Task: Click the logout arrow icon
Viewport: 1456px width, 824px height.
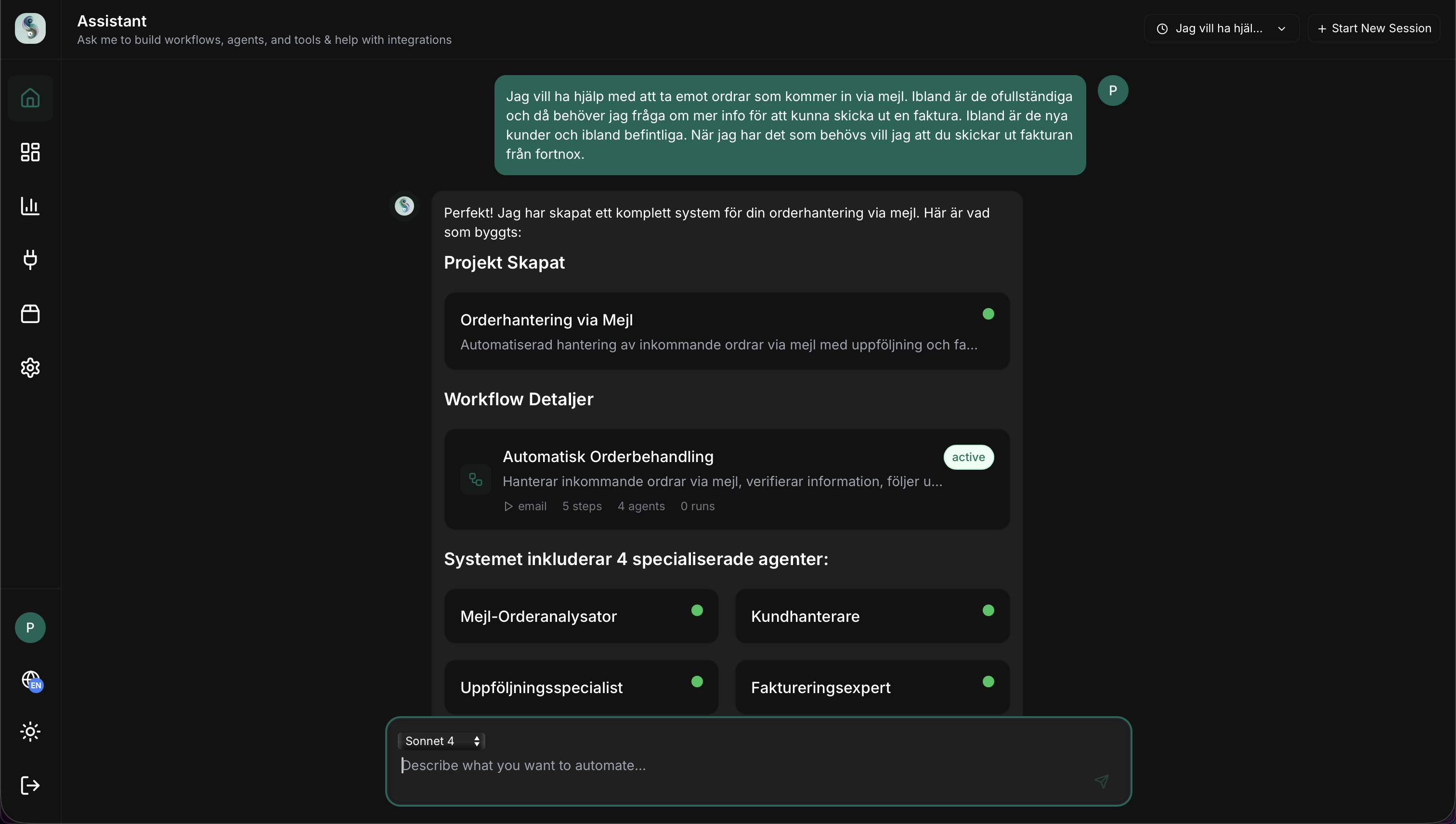Action: point(30,785)
